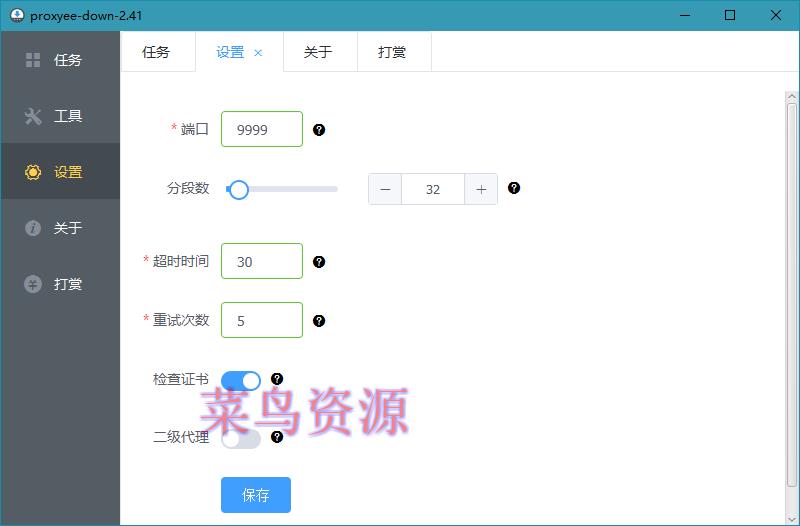Show help tip for 重试次数 field

(x=319, y=321)
